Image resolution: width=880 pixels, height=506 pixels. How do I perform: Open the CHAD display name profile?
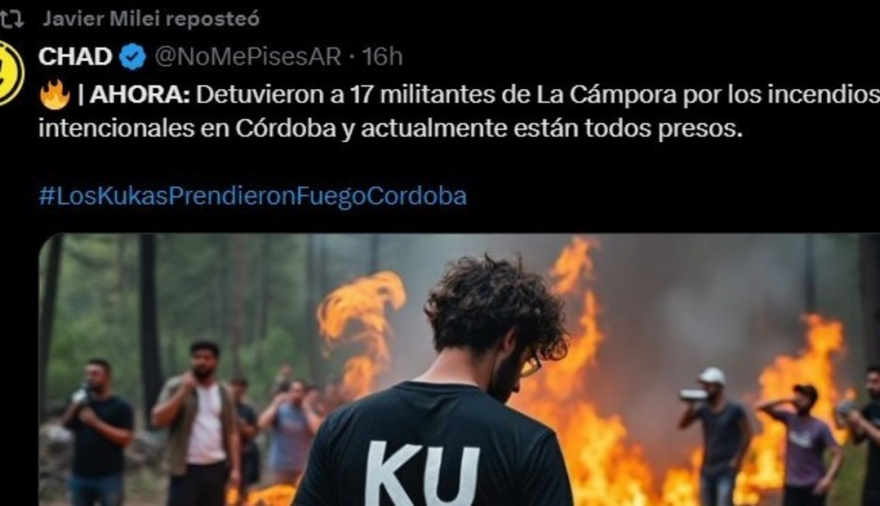[x=75, y=57]
